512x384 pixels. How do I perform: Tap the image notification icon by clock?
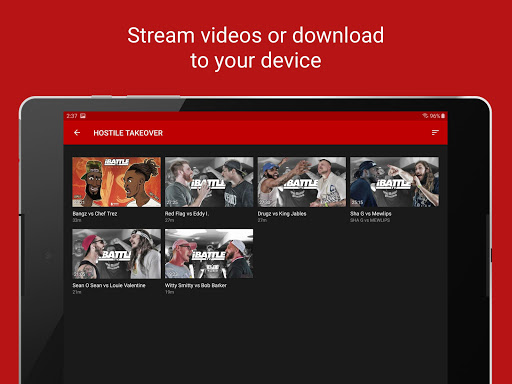point(83,116)
